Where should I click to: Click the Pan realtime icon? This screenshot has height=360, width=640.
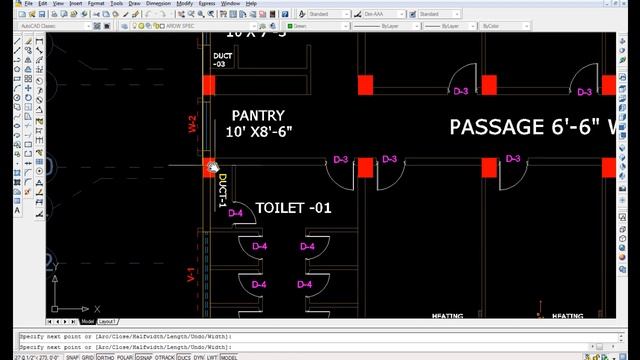(181, 14)
